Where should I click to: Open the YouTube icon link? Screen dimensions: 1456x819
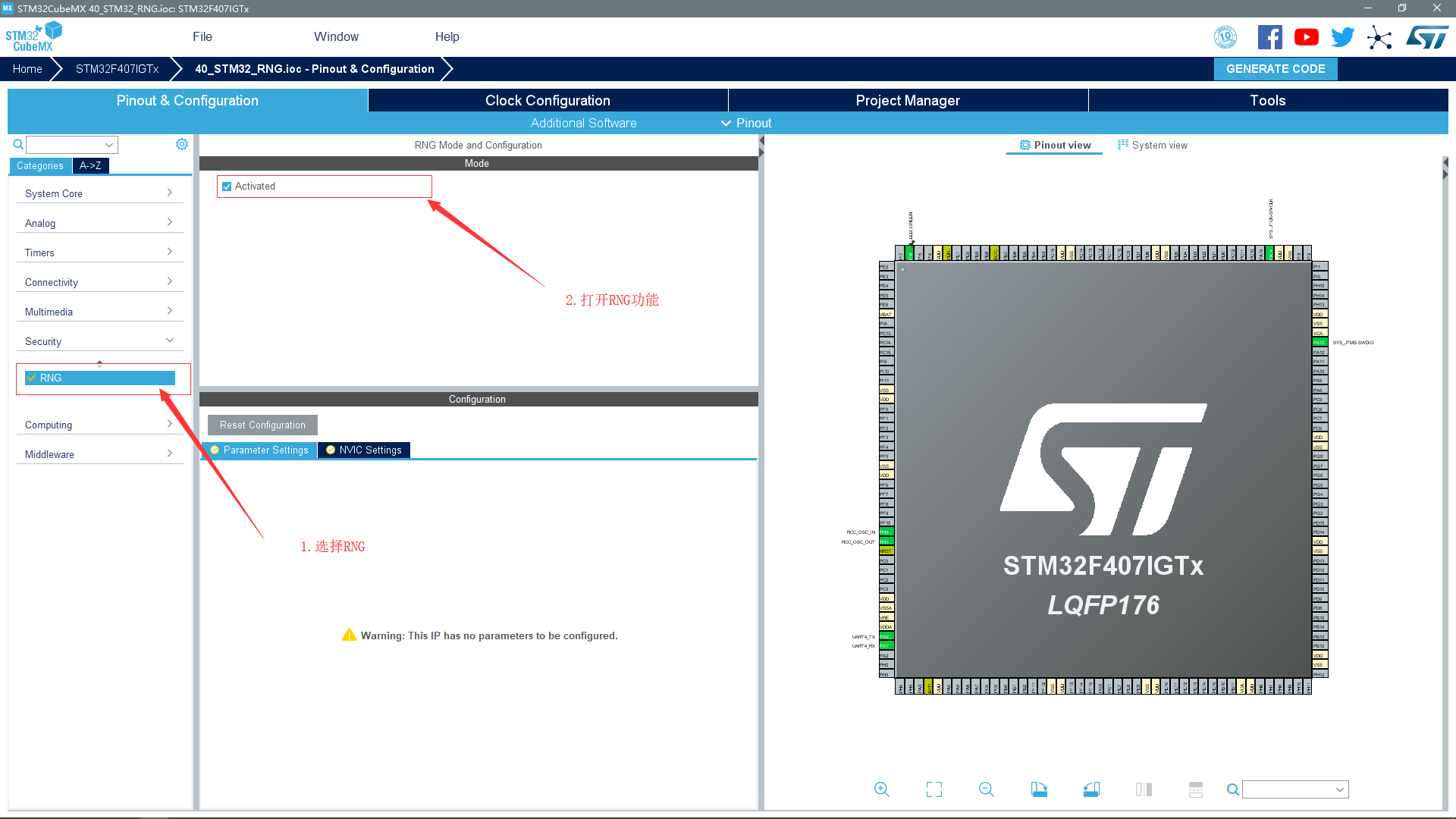1306,37
